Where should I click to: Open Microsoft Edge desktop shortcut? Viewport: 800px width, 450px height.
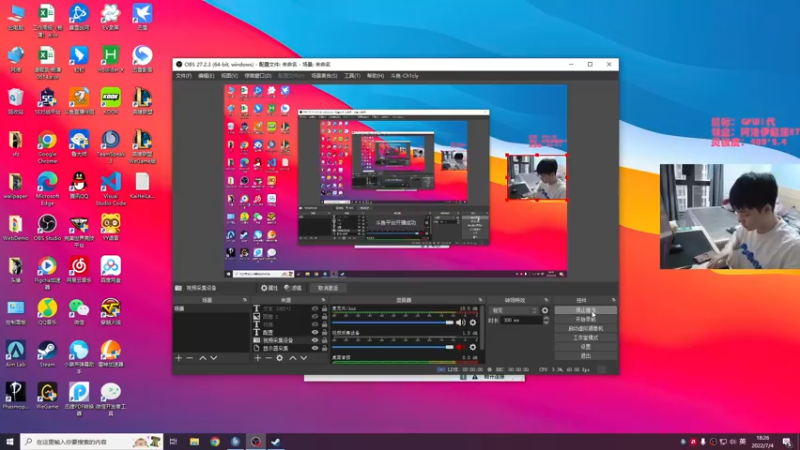click(x=47, y=189)
